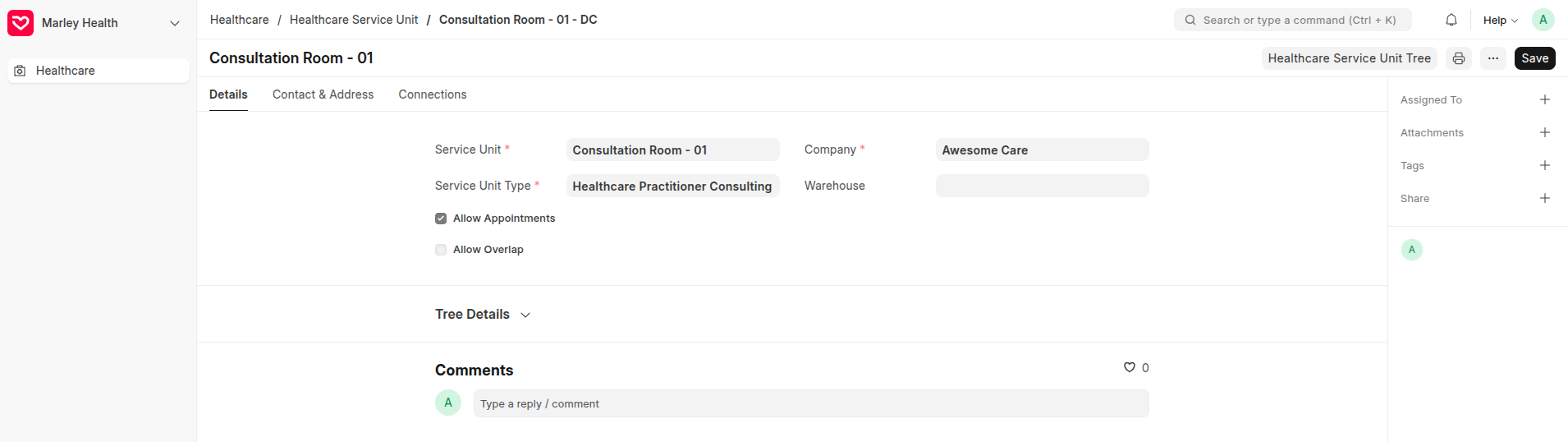Image resolution: width=1568 pixels, height=442 pixels.
Task: Open Healthcare Service Unit Tree
Action: click(1350, 58)
